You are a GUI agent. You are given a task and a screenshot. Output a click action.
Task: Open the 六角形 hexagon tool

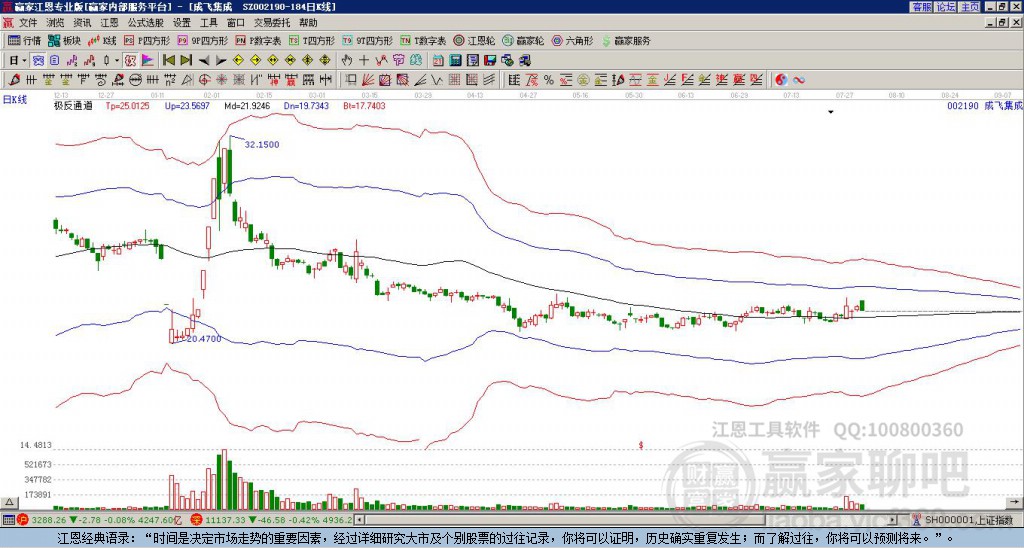(x=573, y=40)
